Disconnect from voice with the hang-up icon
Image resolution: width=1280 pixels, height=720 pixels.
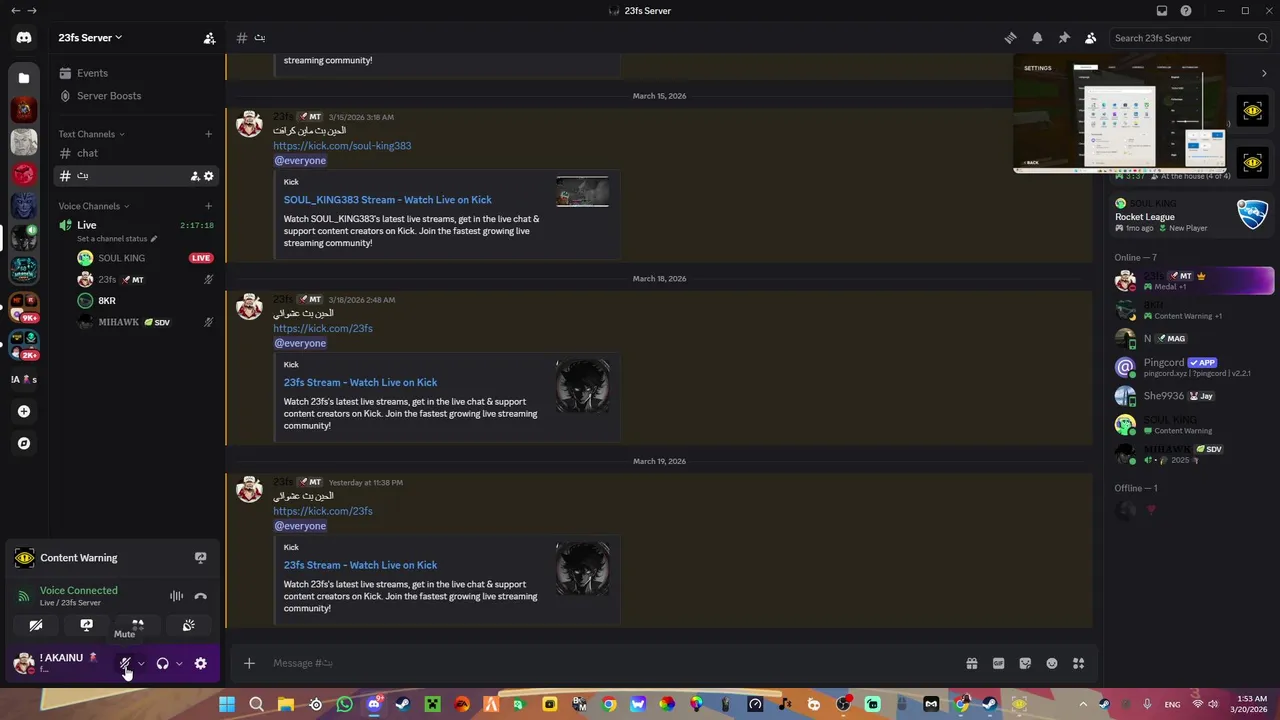200,596
